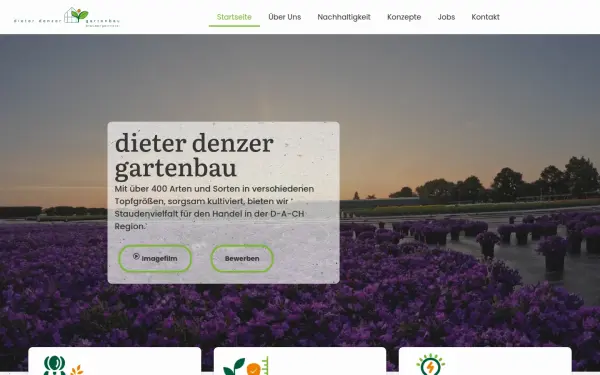Click the plant and ruler icon card
The image size is (600, 375).
(x=300, y=361)
